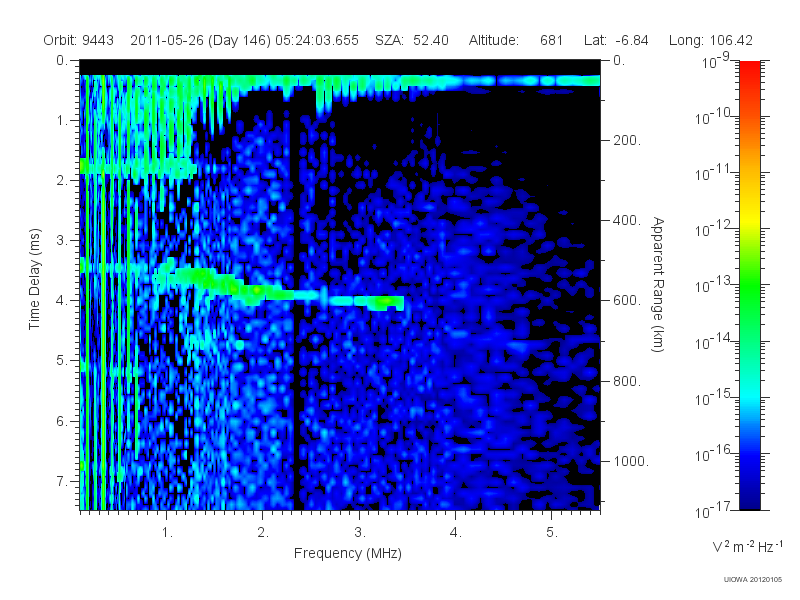Click the 1. tick on time delay axis
This screenshot has height=600, width=800.
62,120
